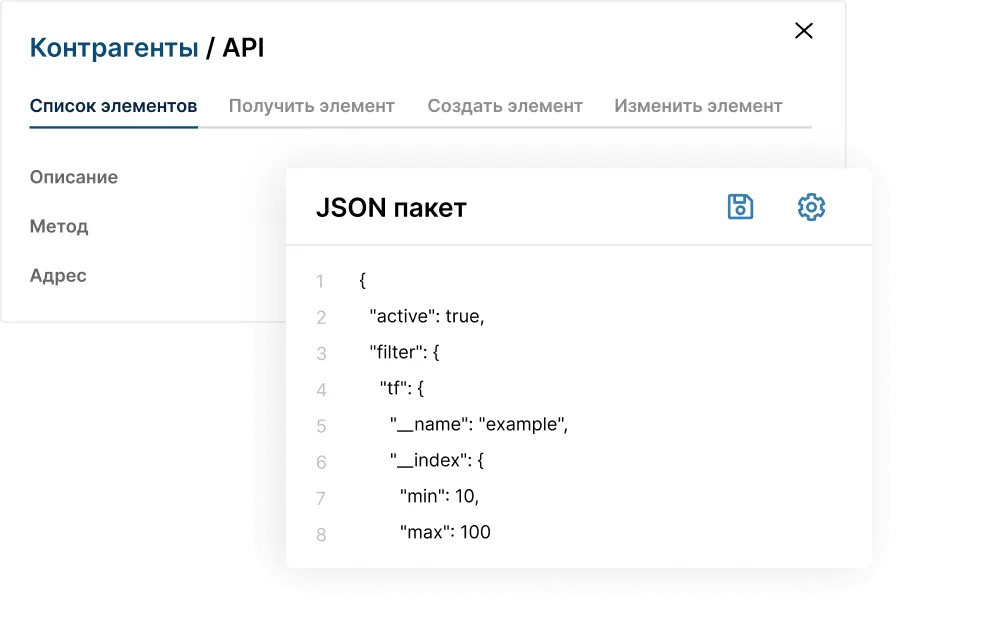Screen dimensions: 1000x622
Task: Click the "tf" key on line 4
Action: (396, 388)
